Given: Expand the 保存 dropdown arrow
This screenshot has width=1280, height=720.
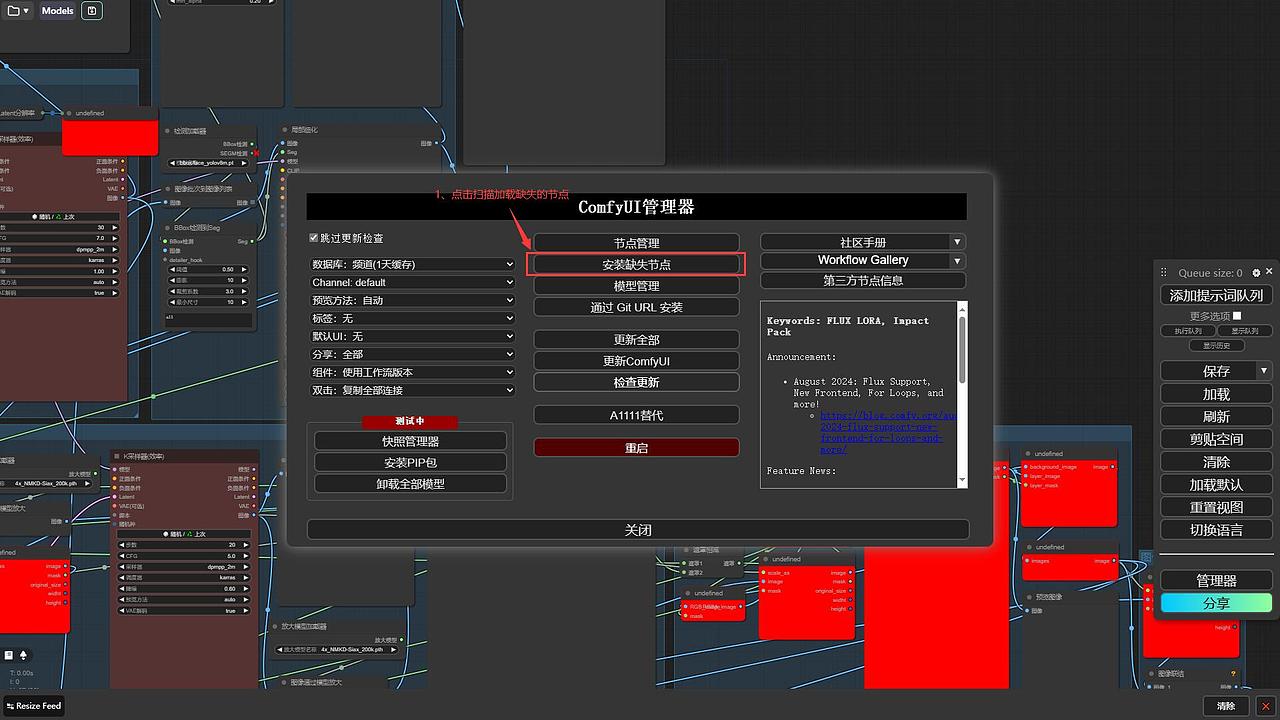Looking at the screenshot, I should pos(1264,371).
